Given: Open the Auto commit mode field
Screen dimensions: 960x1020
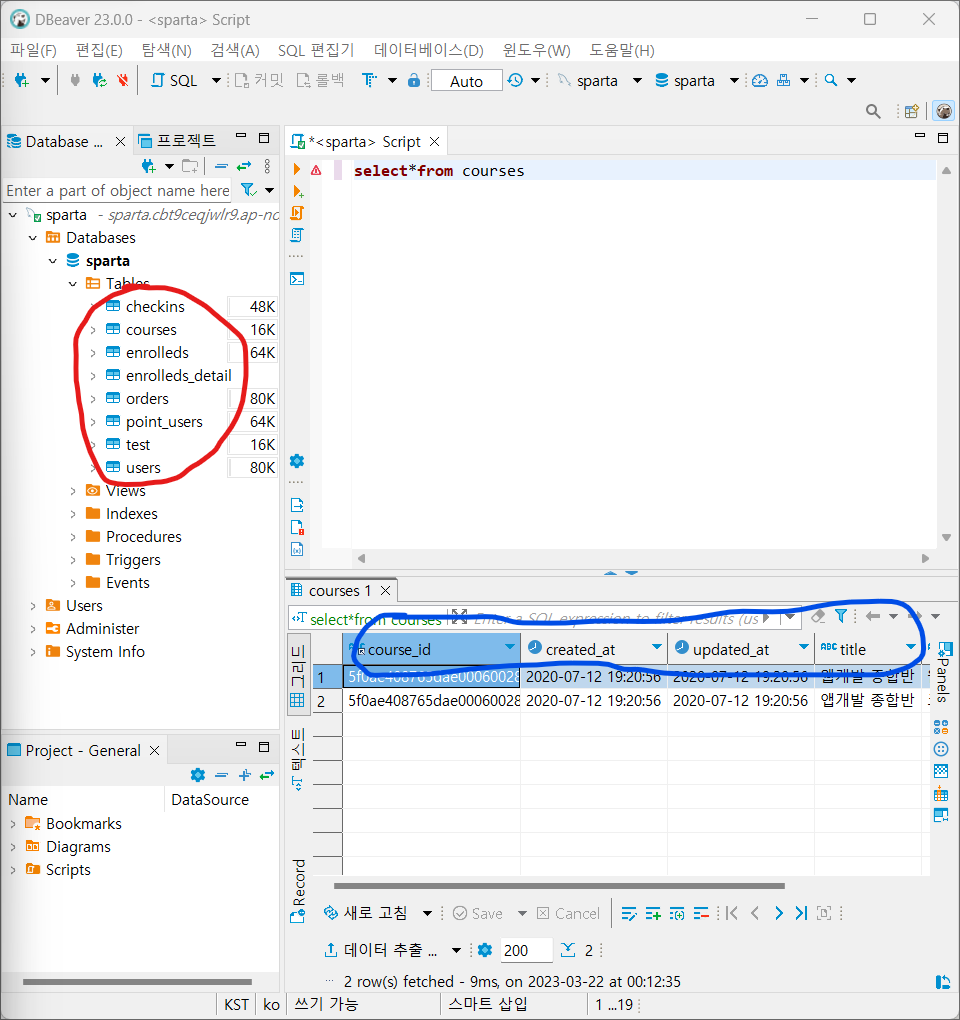Looking at the screenshot, I should pyautogui.click(x=466, y=81).
